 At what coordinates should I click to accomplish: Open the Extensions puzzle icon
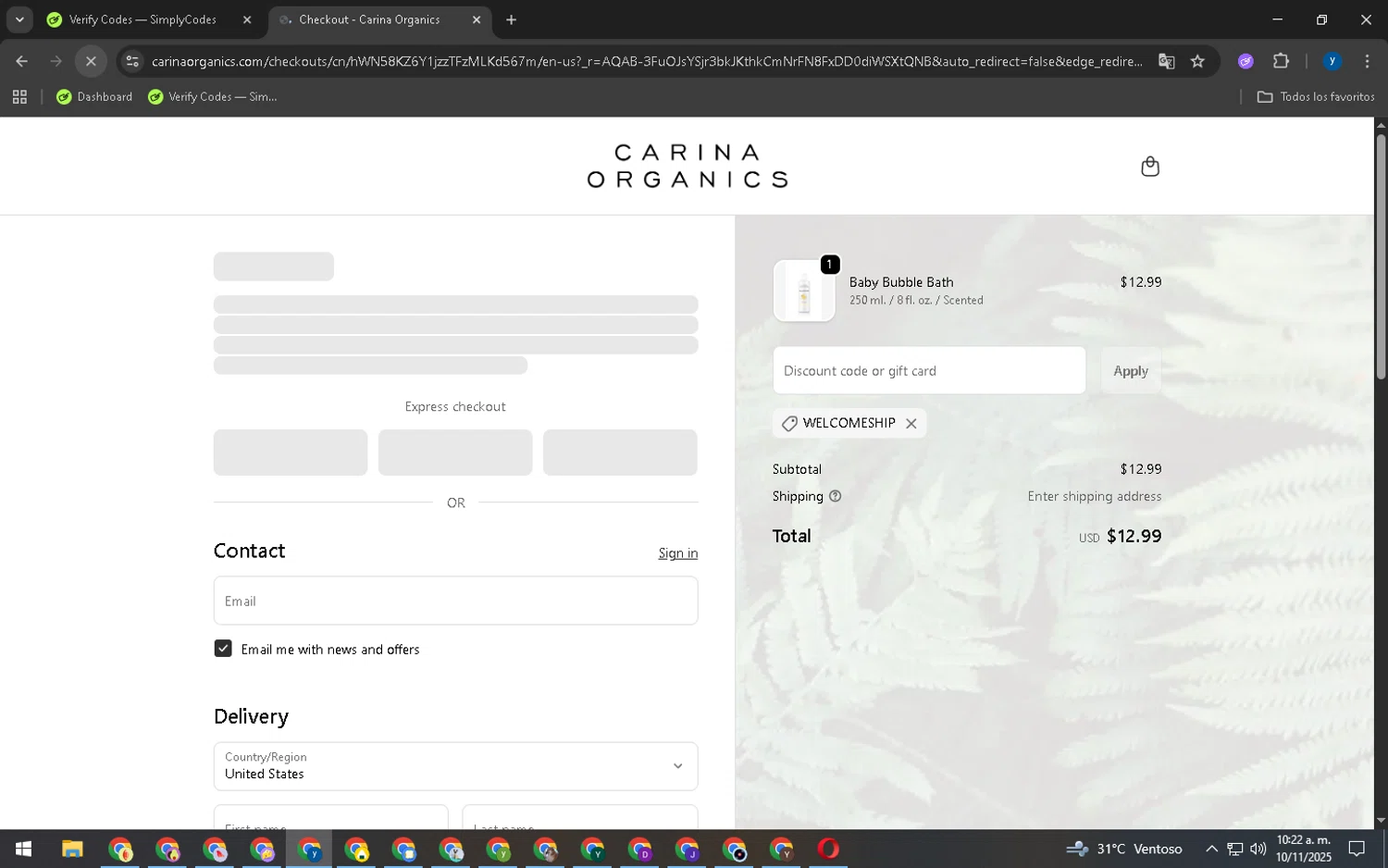(x=1281, y=61)
